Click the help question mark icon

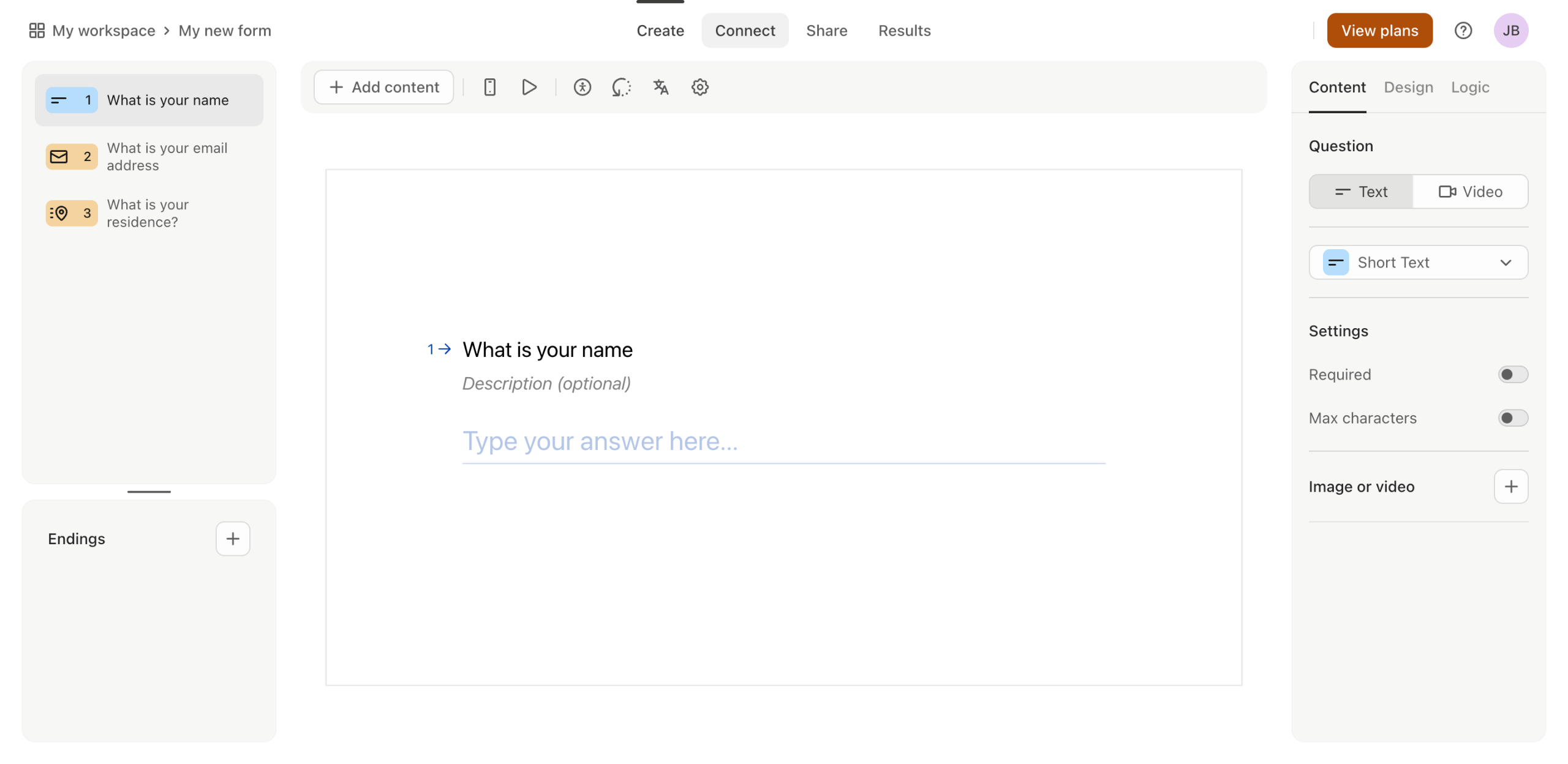[1463, 31]
